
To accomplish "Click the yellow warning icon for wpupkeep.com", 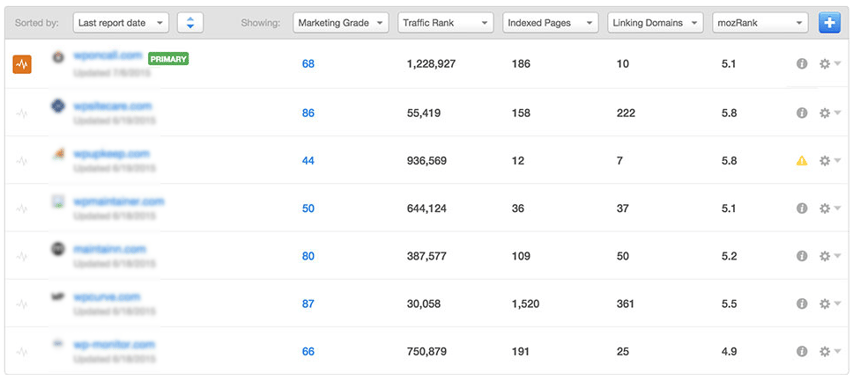I will pyautogui.click(x=801, y=161).
